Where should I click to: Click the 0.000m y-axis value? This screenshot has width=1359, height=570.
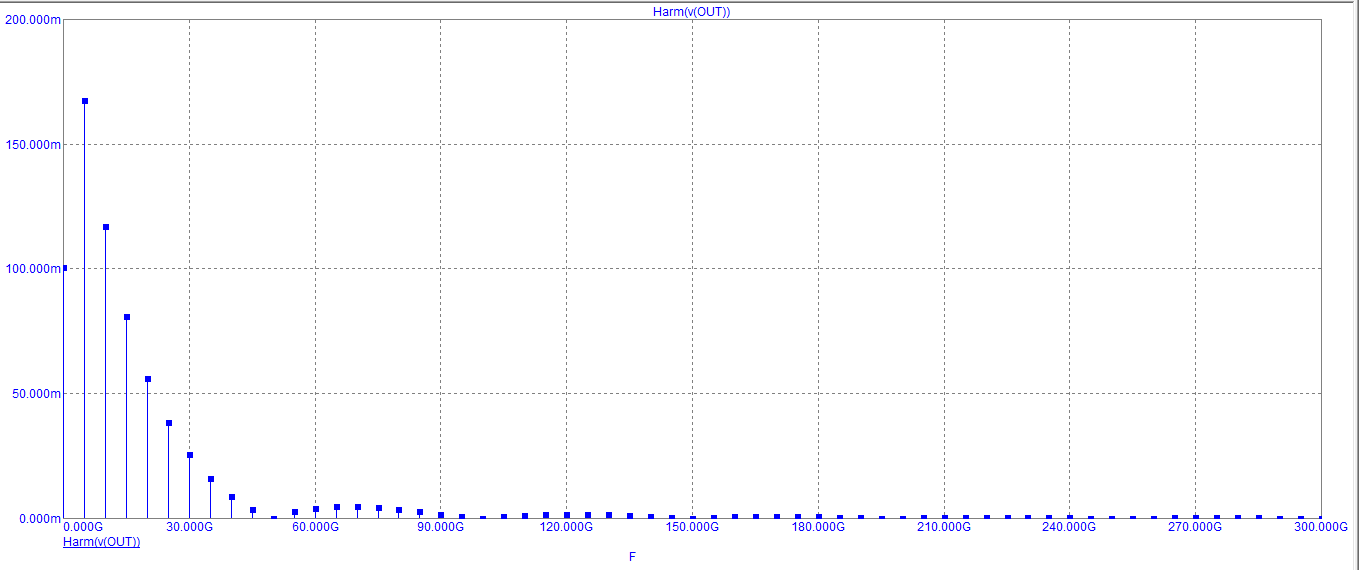pos(38,518)
